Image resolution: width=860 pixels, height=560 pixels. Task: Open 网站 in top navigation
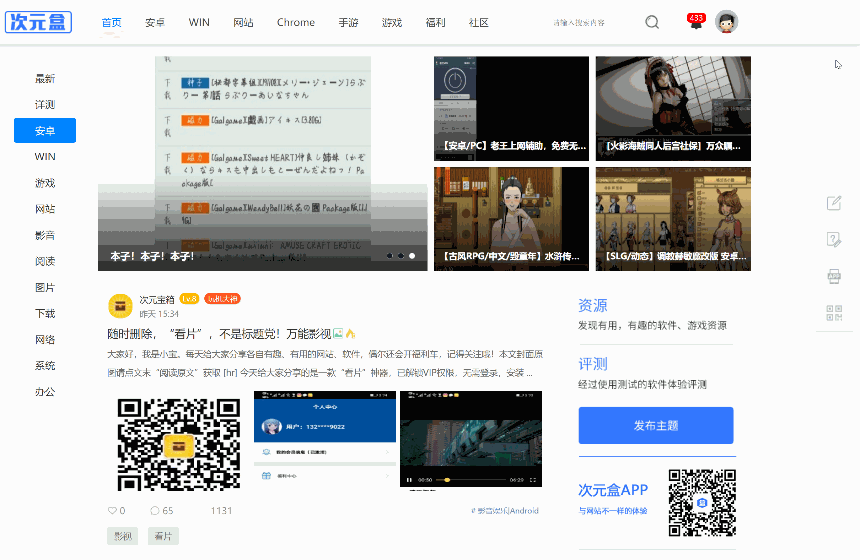coord(243,22)
